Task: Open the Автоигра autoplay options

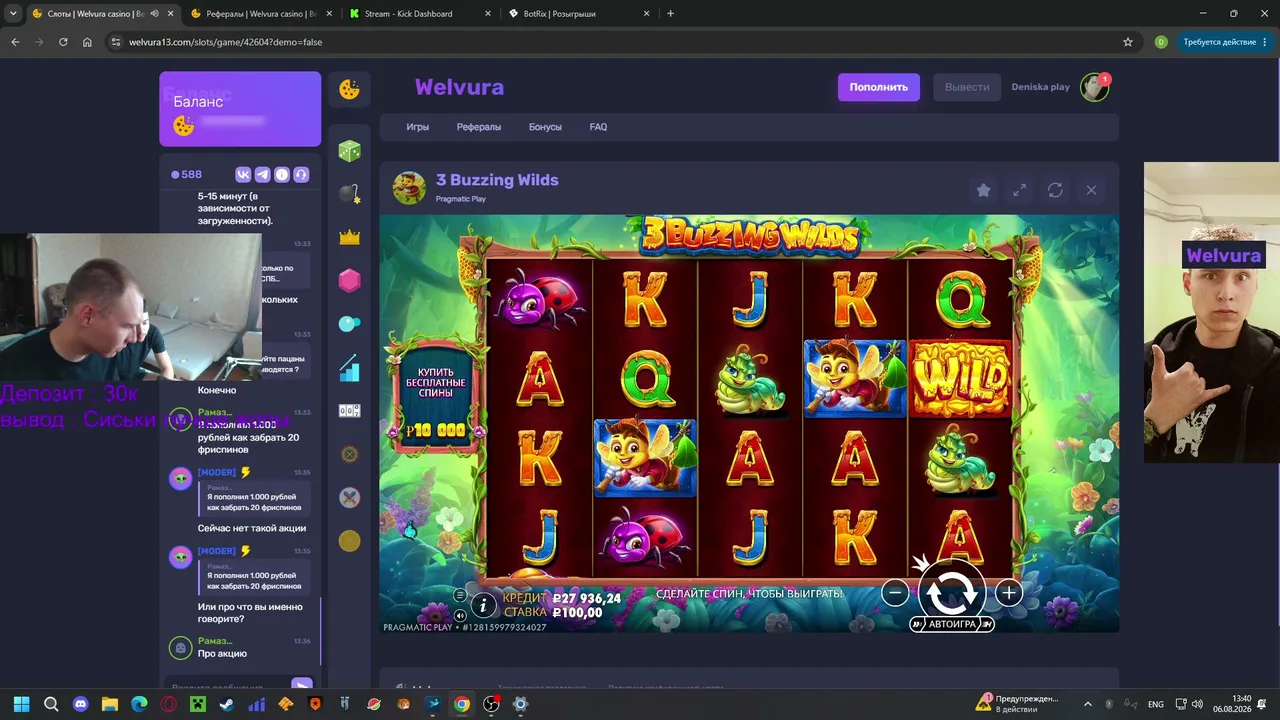Action: coord(952,624)
